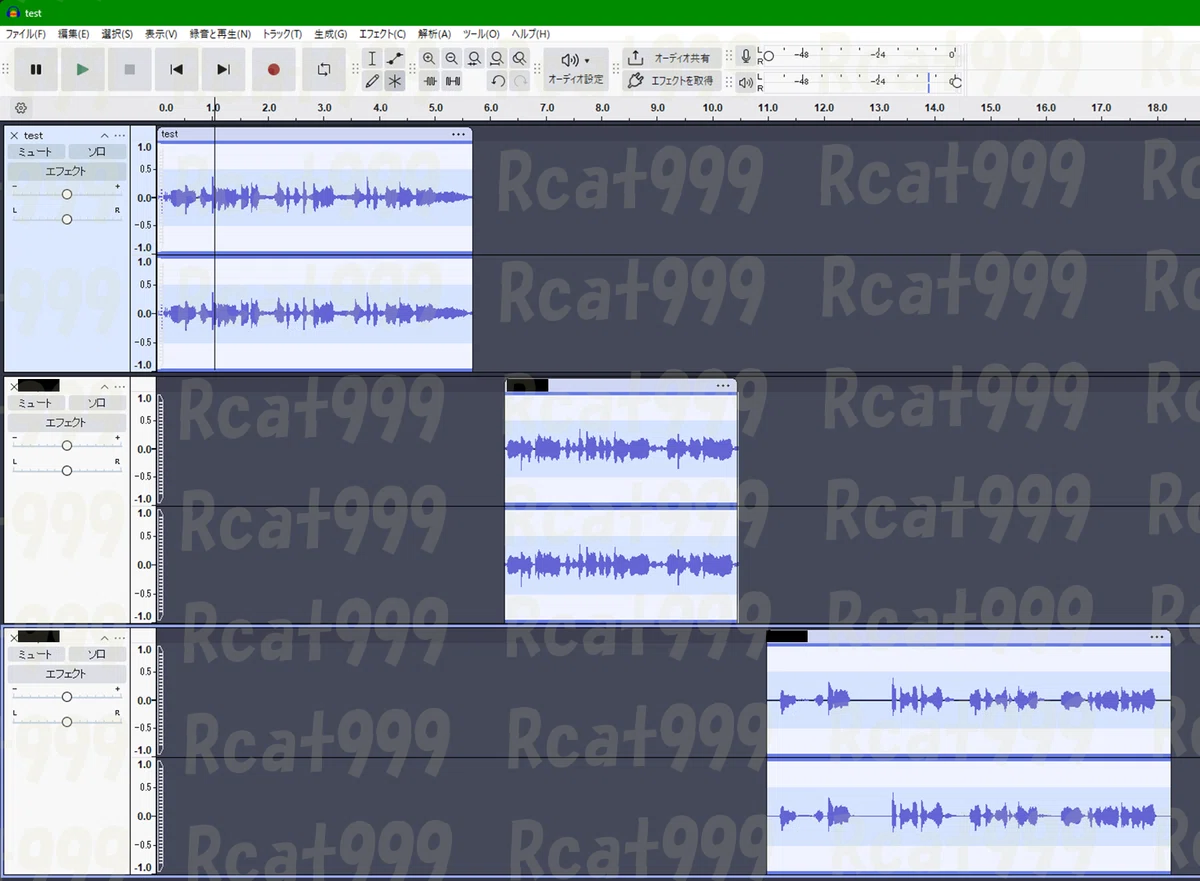Zoom in on the waveform
This screenshot has height=881, width=1200.
(x=429, y=59)
